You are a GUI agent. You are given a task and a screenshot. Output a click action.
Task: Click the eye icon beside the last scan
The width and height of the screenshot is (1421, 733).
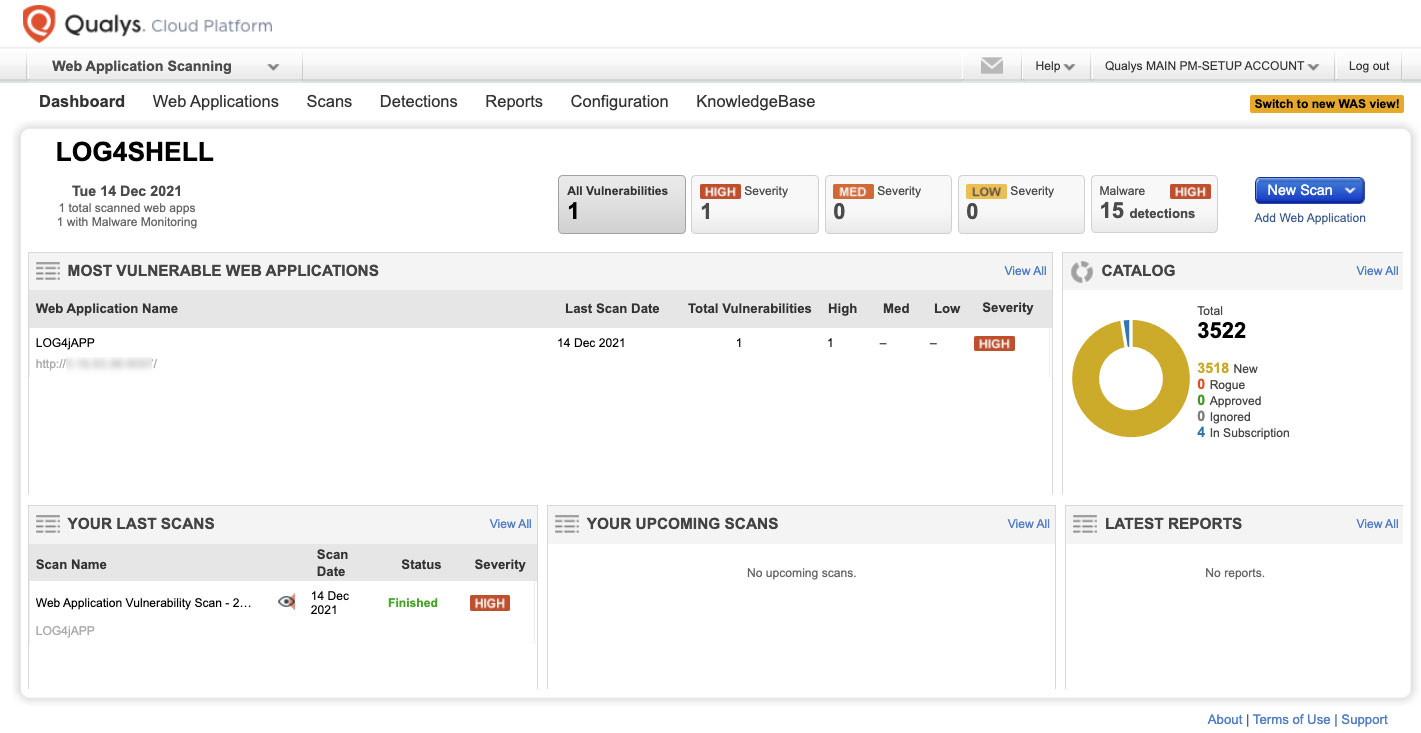[x=286, y=602]
